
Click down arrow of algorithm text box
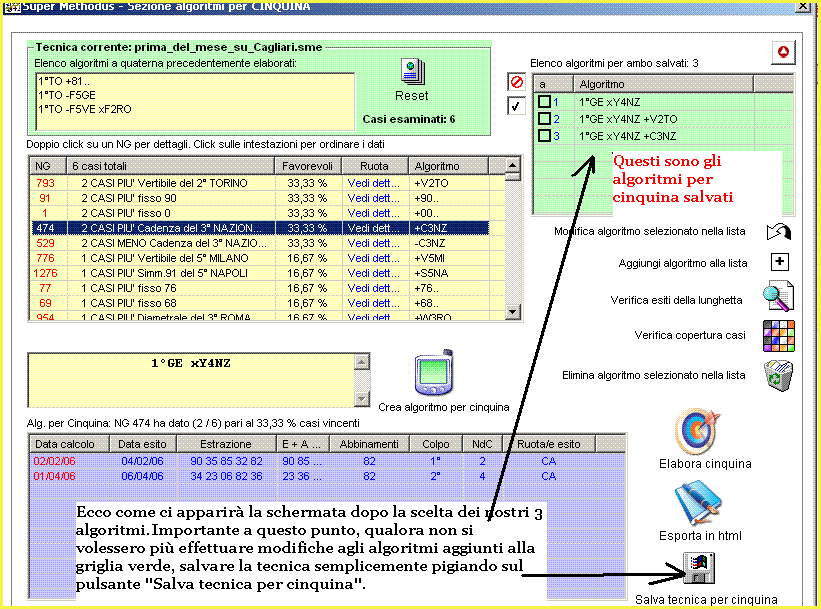point(362,398)
